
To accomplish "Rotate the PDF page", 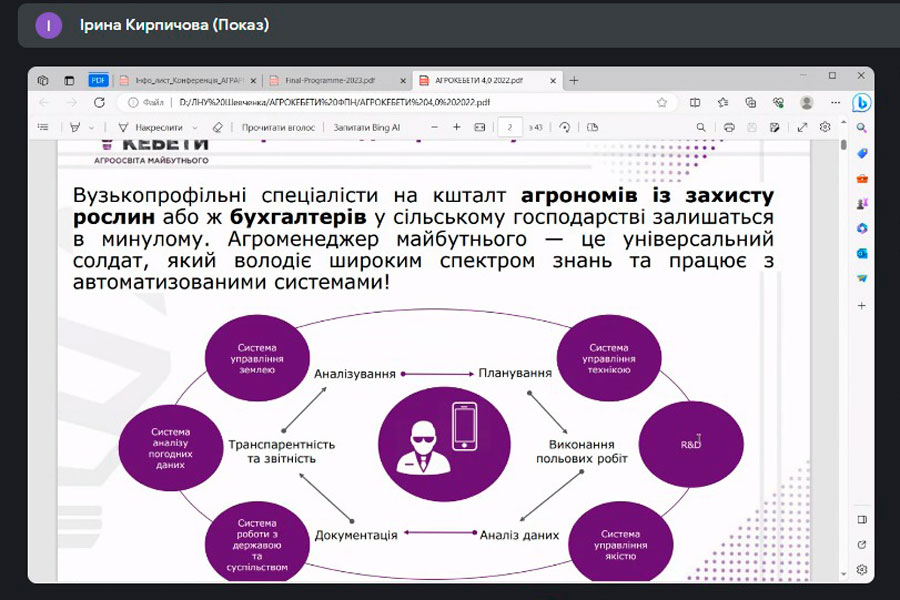I will (x=565, y=127).
